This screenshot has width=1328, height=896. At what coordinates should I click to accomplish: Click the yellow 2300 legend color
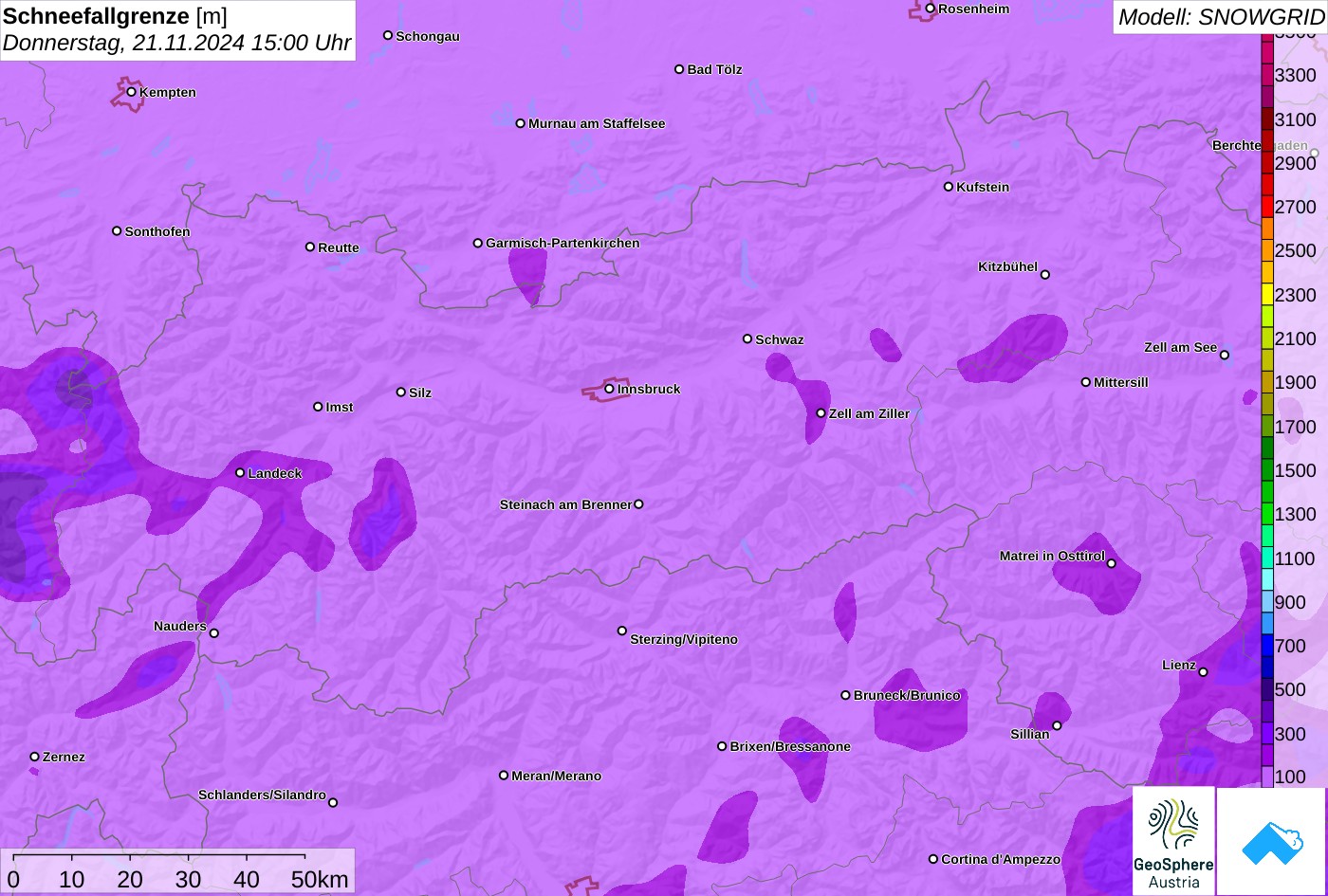(x=1267, y=295)
